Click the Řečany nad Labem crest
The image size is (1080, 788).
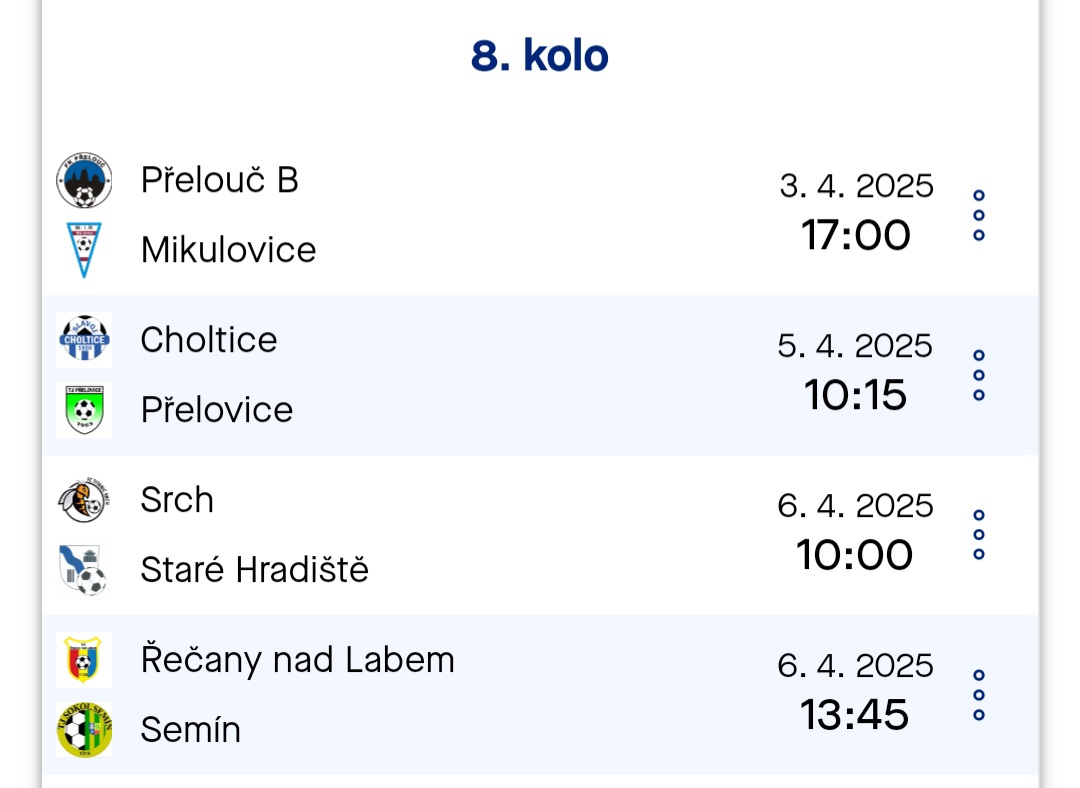point(84,660)
